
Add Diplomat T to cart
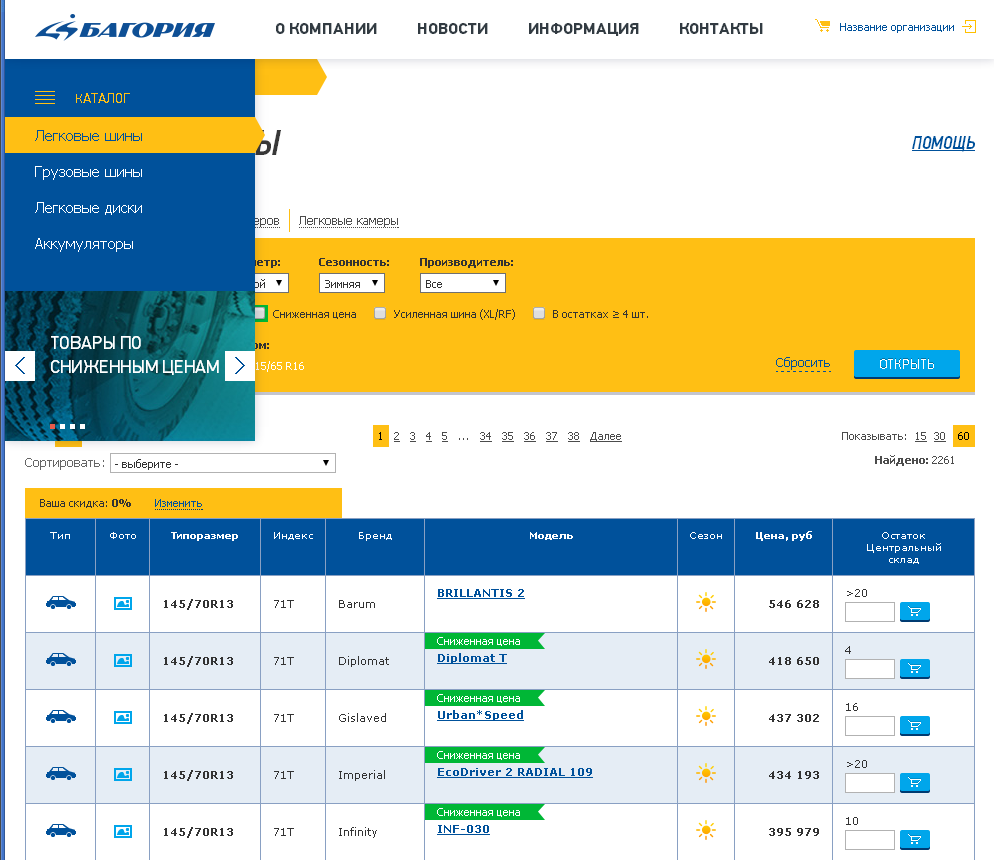[x=915, y=669]
